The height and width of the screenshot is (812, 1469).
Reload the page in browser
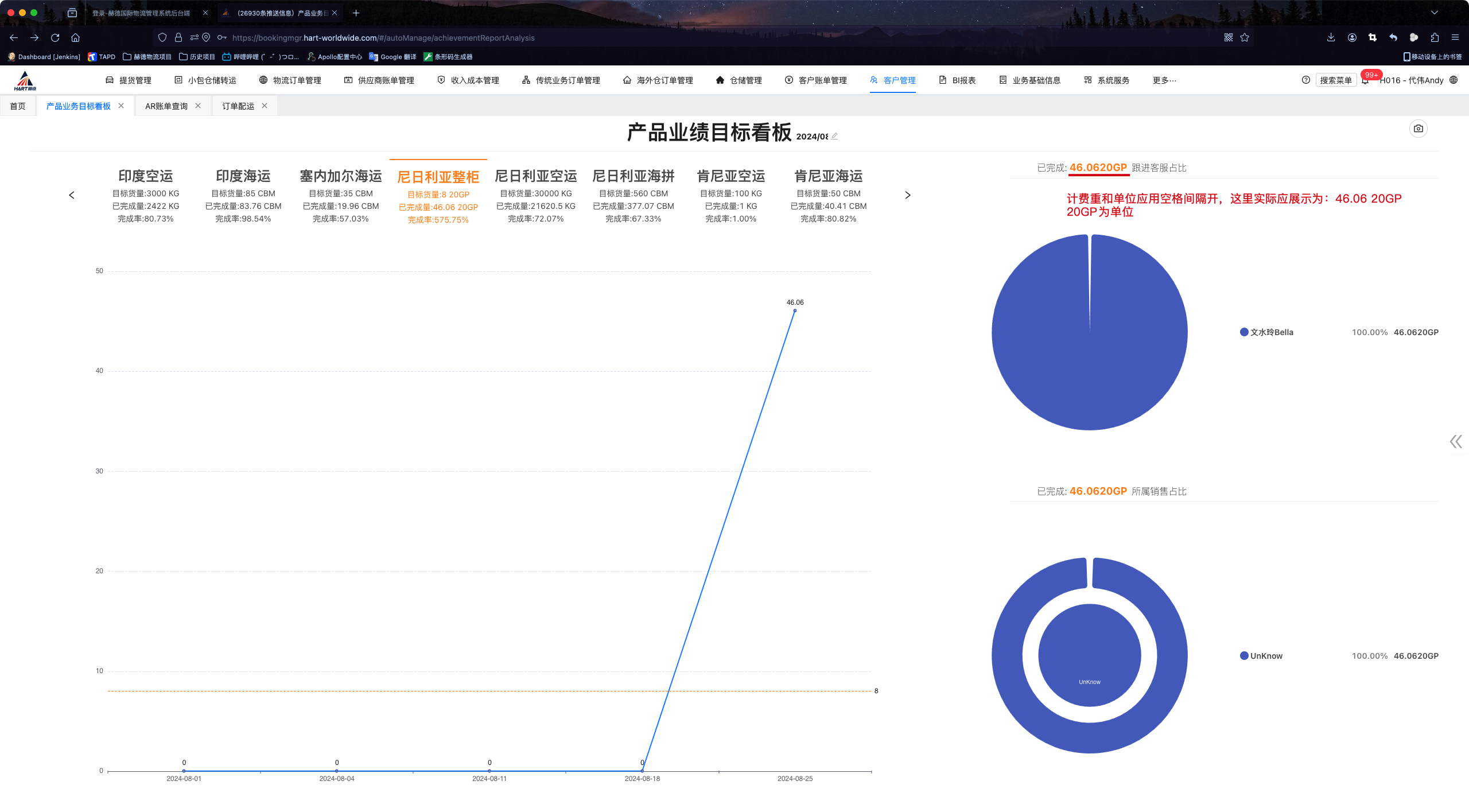pyautogui.click(x=55, y=38)
